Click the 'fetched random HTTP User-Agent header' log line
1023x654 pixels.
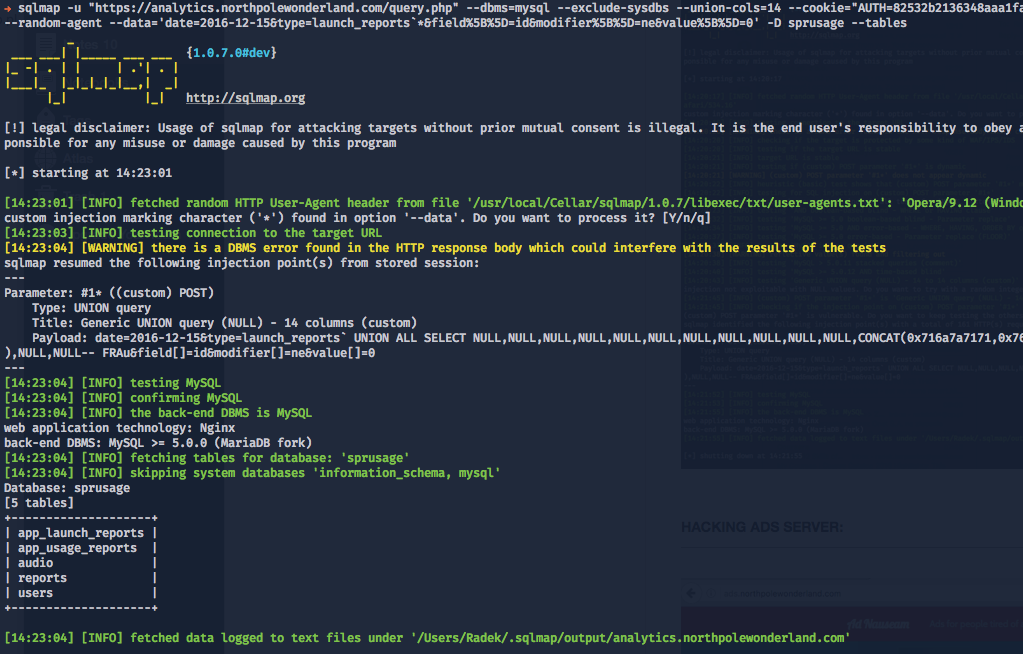pos(513,203)
